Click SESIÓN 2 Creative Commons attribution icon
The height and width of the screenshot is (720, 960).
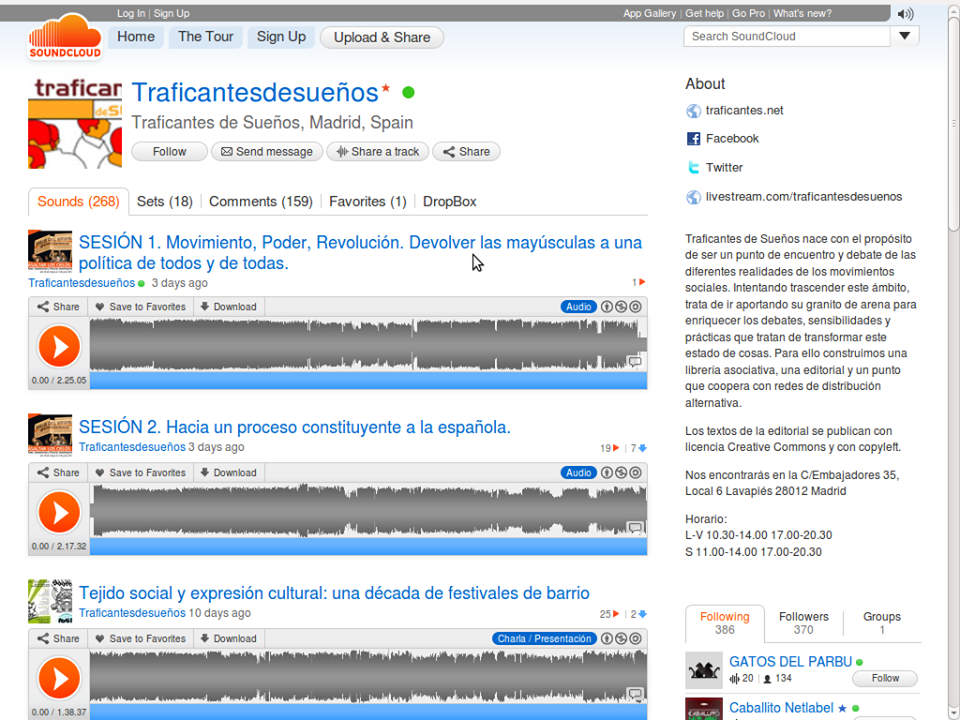coord(607,473)
